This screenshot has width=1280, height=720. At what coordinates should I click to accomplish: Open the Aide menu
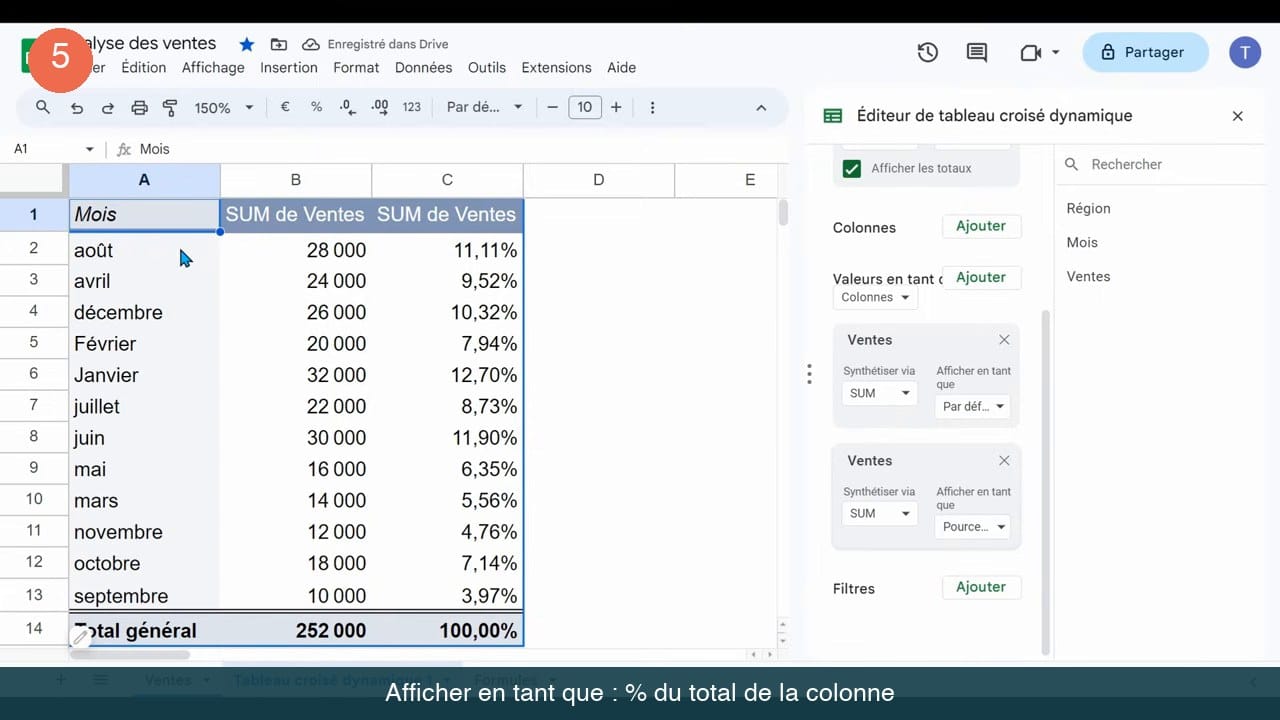pos(621,67)
